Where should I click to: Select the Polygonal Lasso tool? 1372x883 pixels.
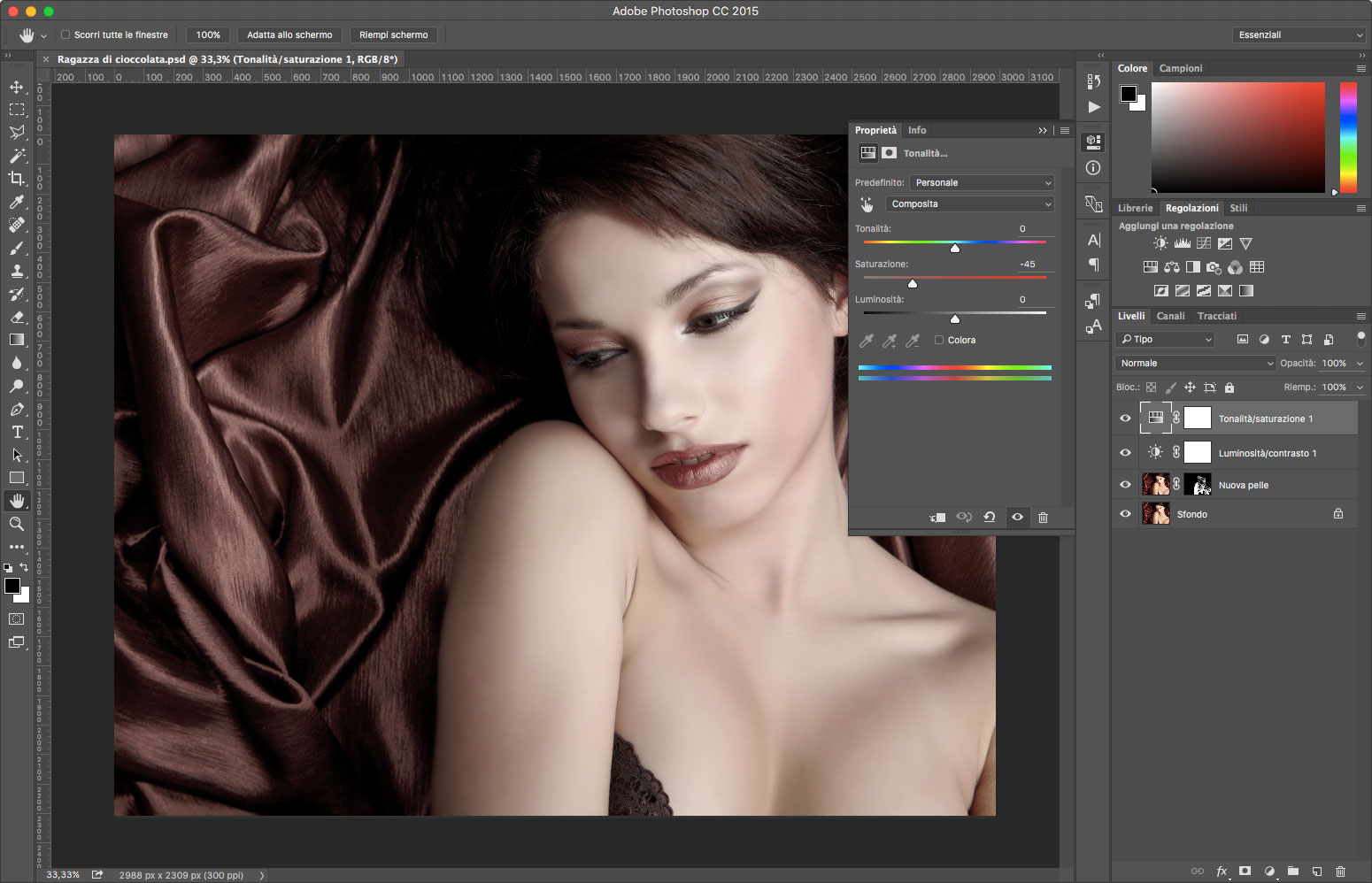[x=17, y=133]
